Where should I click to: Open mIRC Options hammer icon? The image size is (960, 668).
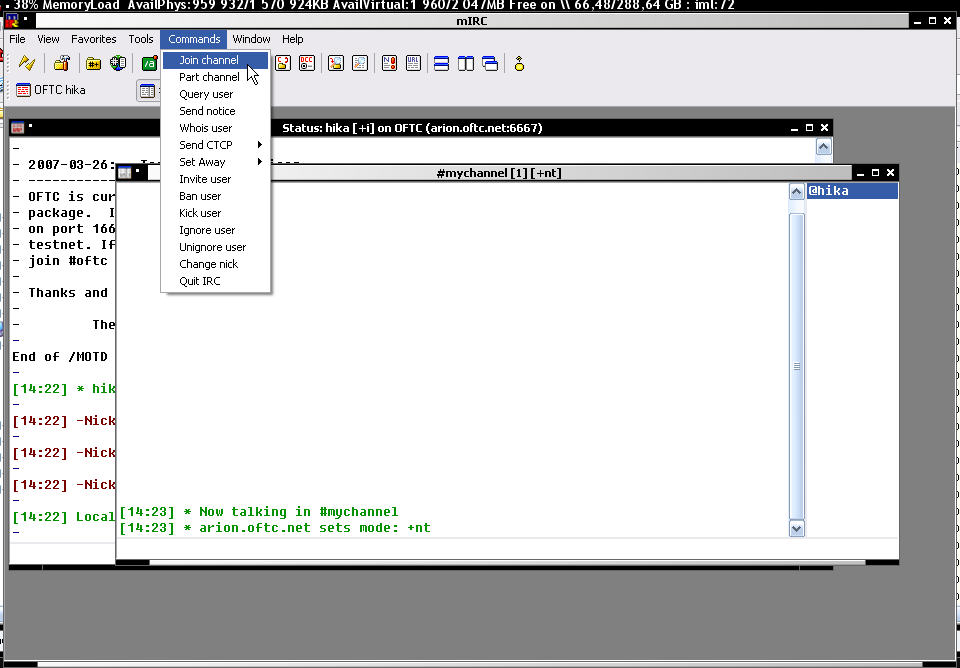(x=61, y=63)
